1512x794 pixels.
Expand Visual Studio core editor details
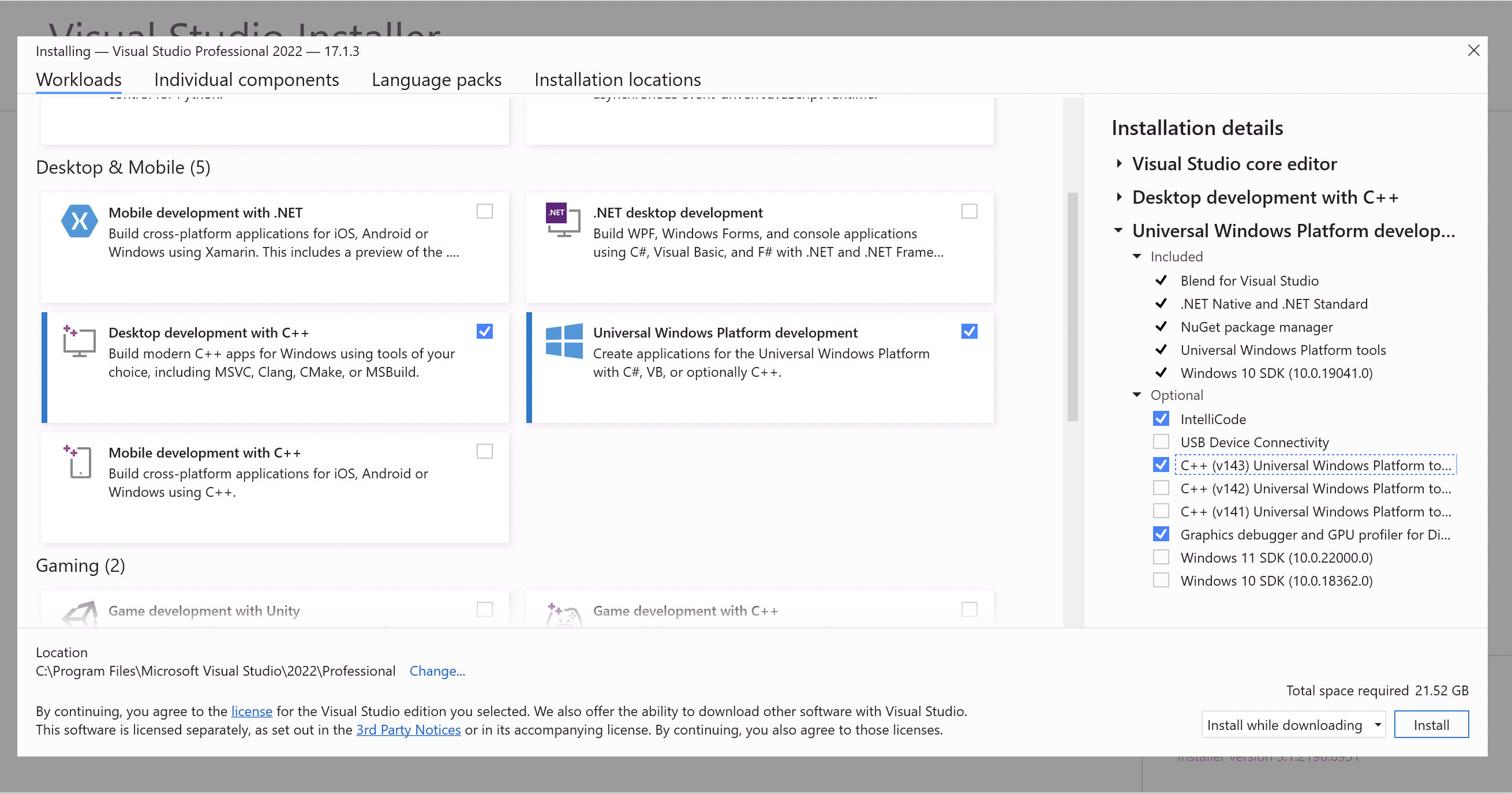point(1119,164)
